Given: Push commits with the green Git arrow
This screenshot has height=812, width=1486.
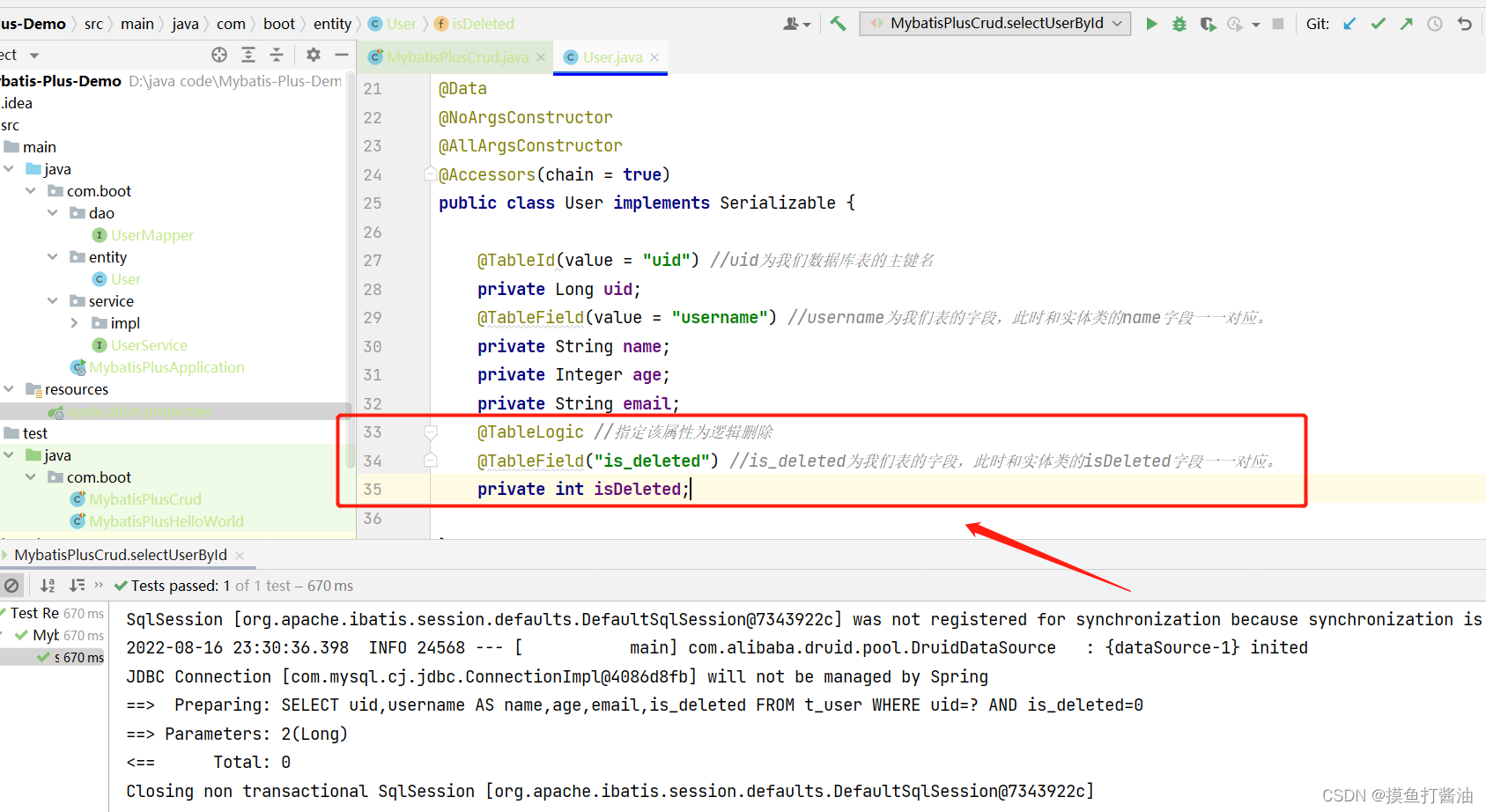Looking at the screenshot, I should click(1406, 24).
